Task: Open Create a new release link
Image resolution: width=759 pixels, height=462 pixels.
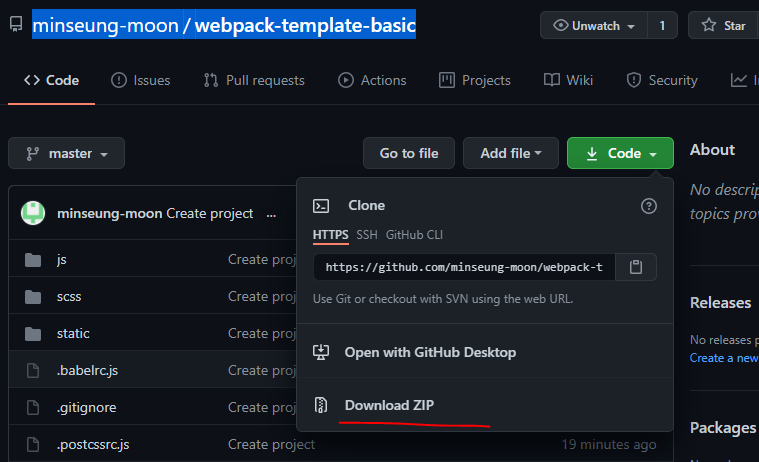Action: (724, 358)
